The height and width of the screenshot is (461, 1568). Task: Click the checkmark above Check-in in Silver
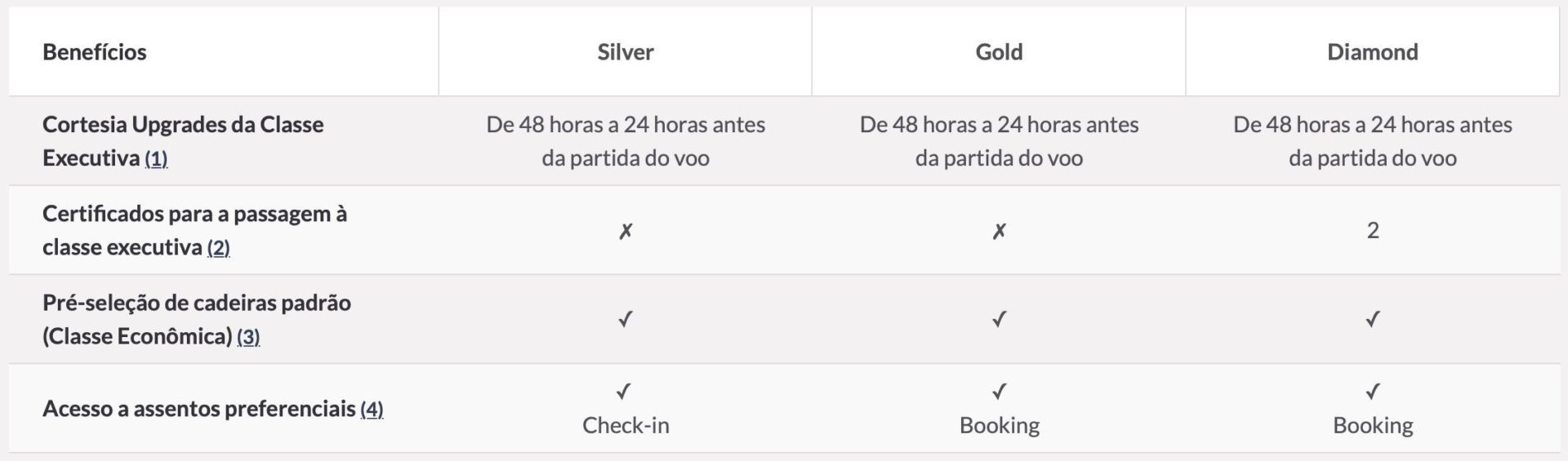[x=624, y=392]
